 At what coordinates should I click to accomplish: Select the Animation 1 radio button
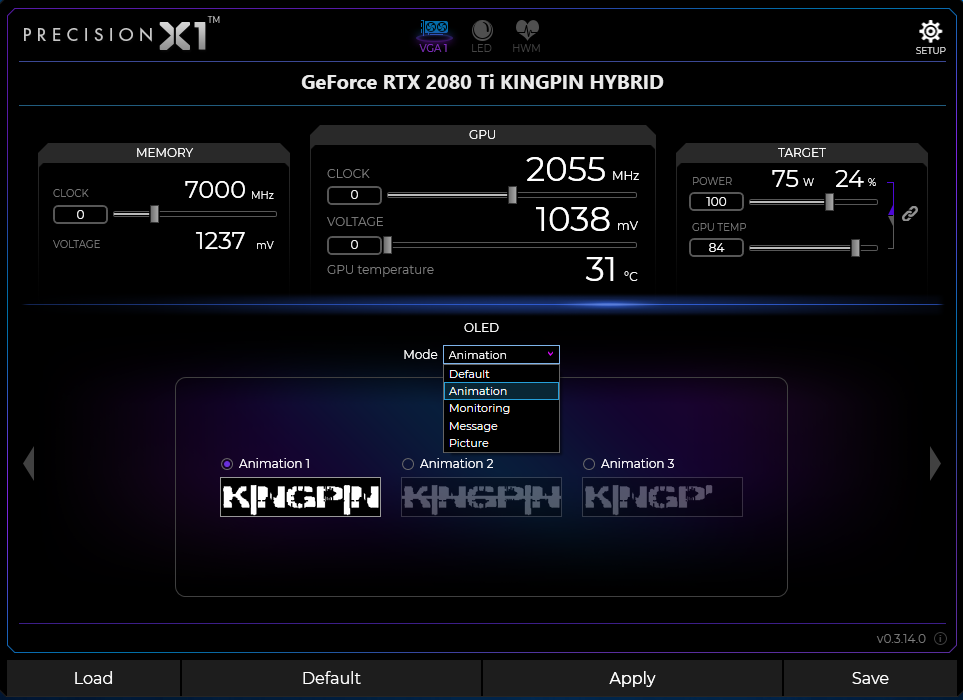(x=227, y=464)
